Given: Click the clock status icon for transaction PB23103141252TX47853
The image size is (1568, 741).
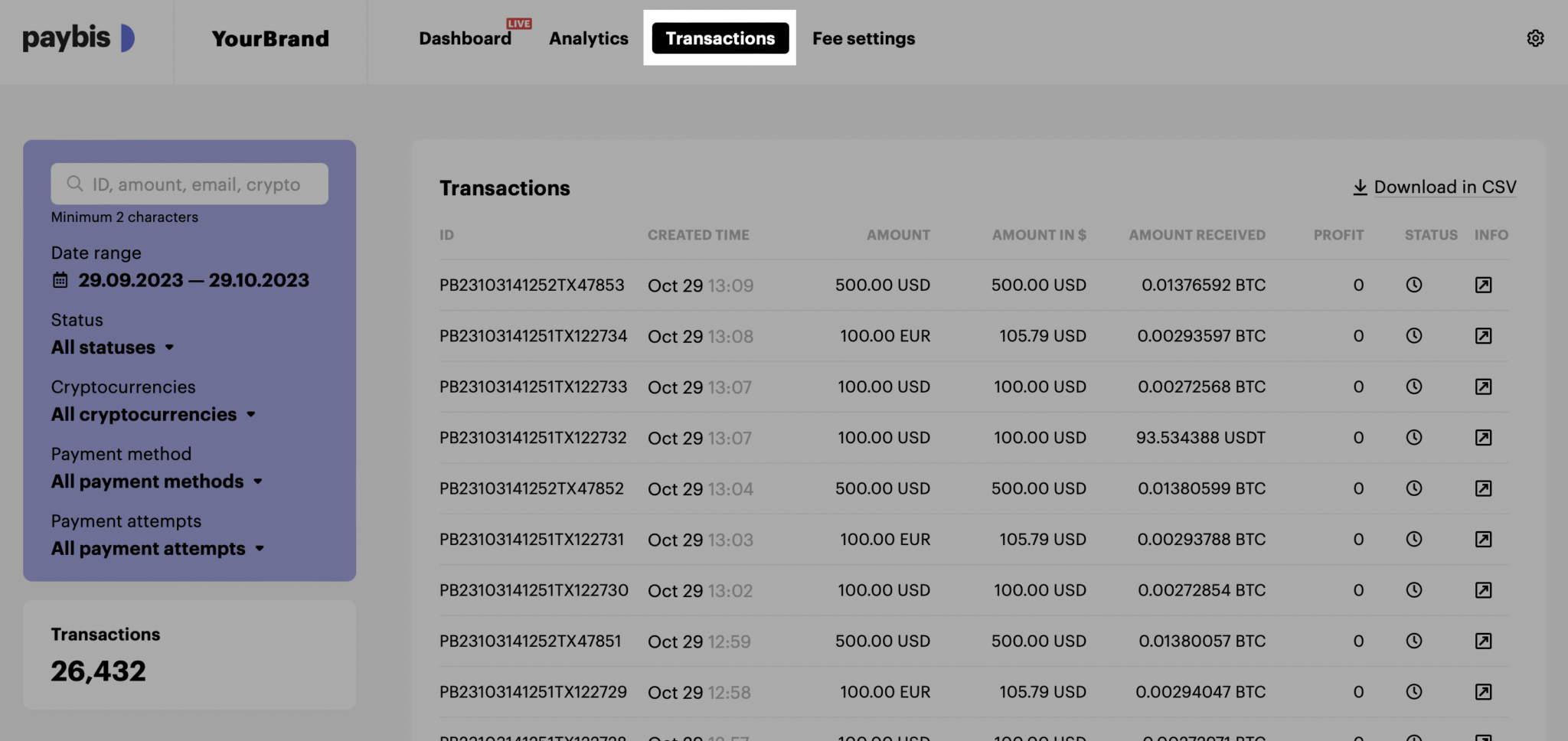Looking at the screenshot, I should click(x=1413, y=284).
